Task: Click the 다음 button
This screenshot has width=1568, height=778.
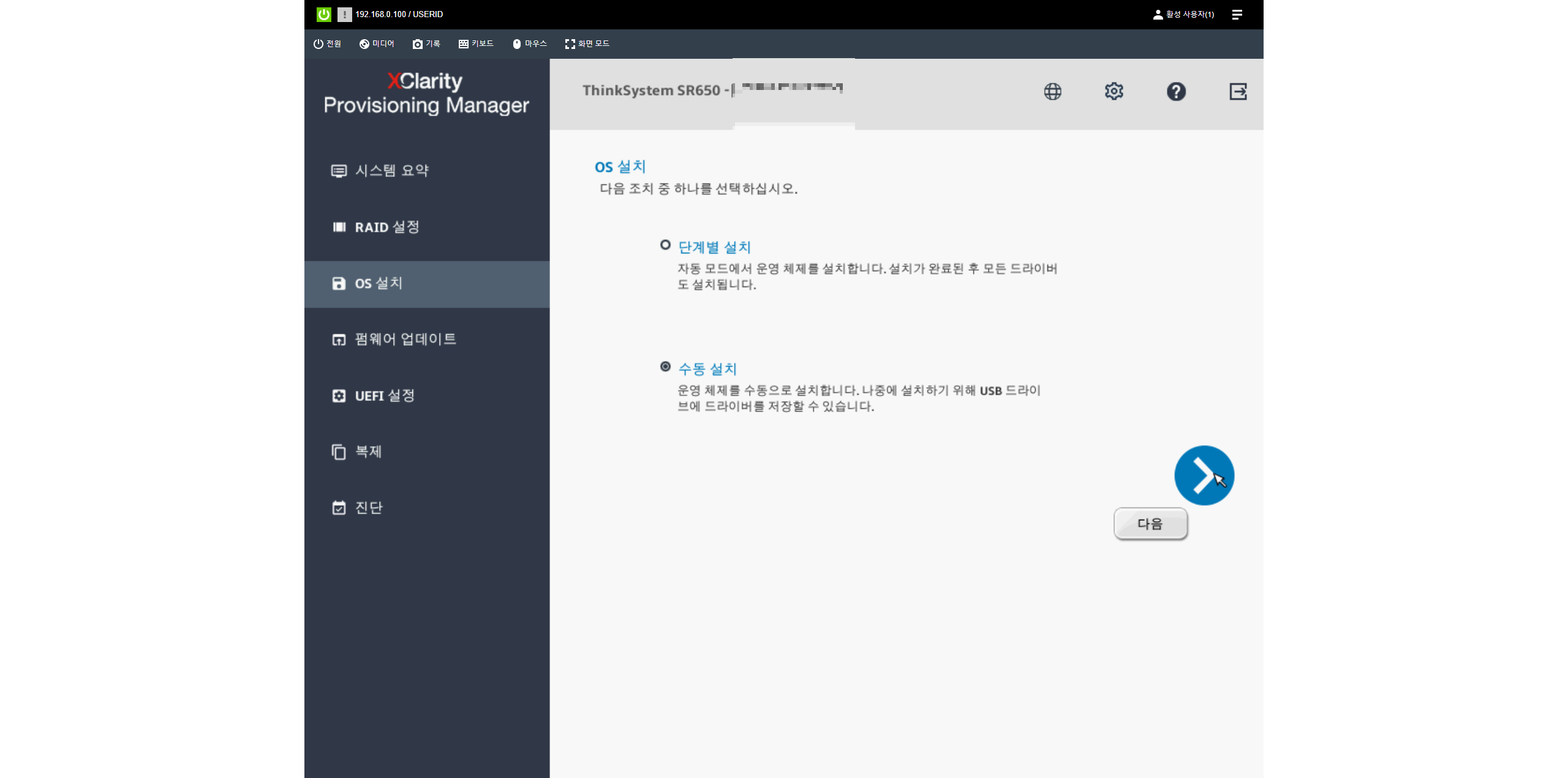Action: pos(1150,524)
